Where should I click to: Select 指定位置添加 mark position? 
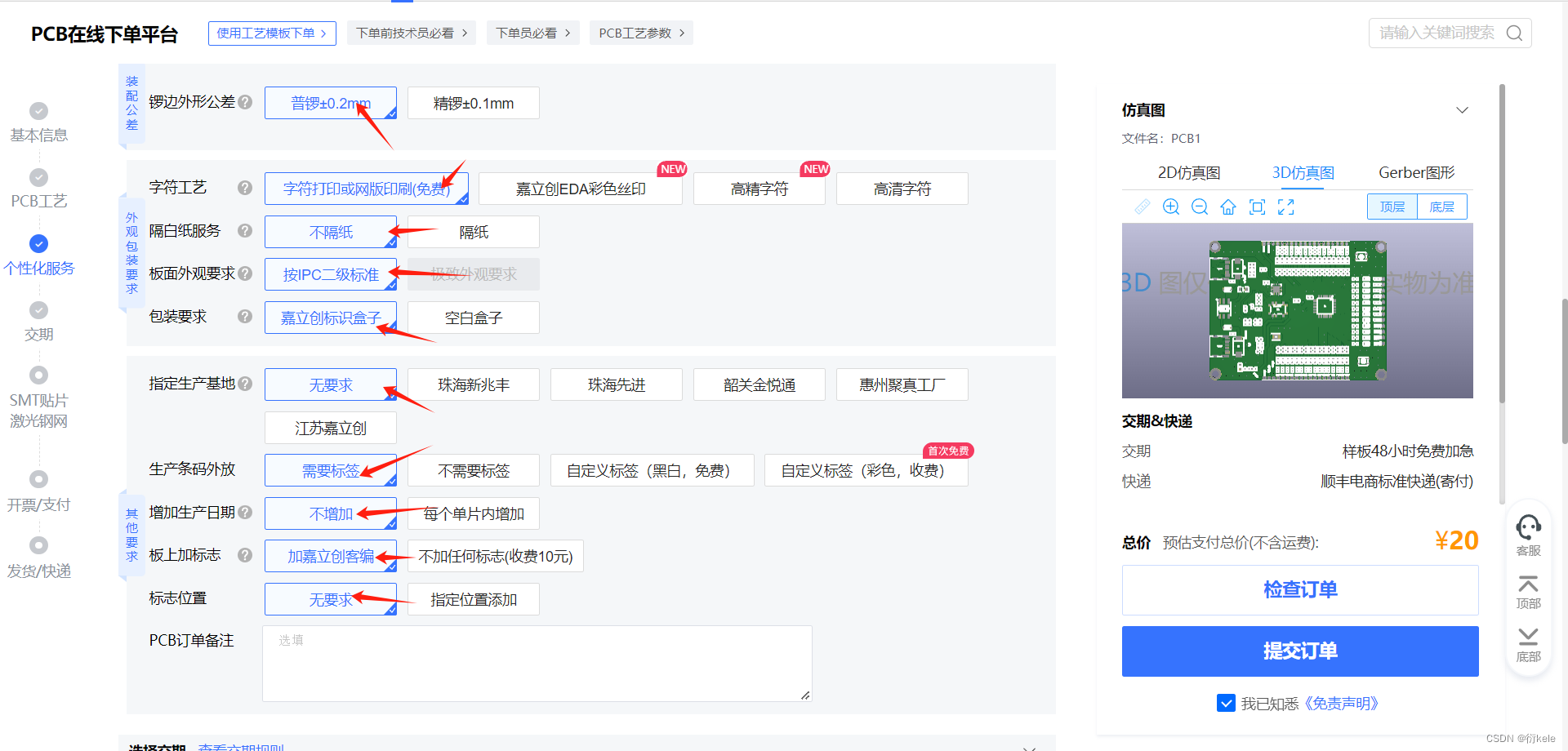pos(474,599)
